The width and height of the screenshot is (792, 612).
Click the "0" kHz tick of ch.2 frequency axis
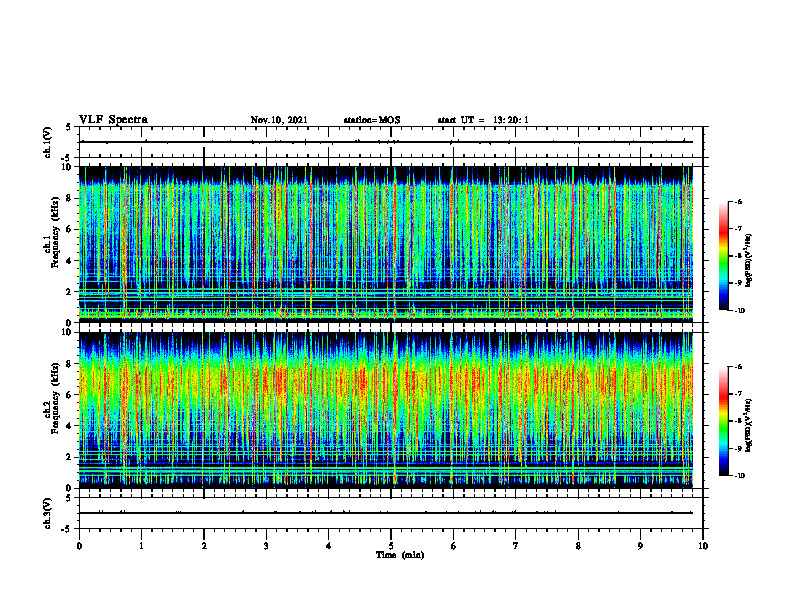coord(69,488)
